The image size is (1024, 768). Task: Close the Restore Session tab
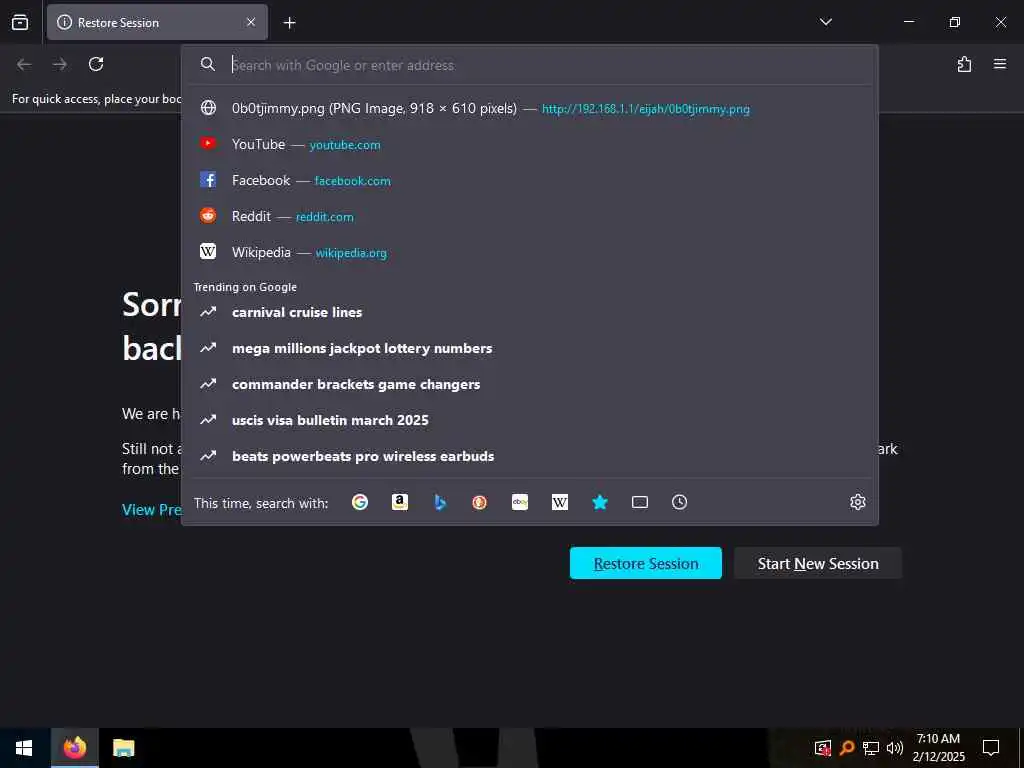pyautogui.click(x=251, y=22)
